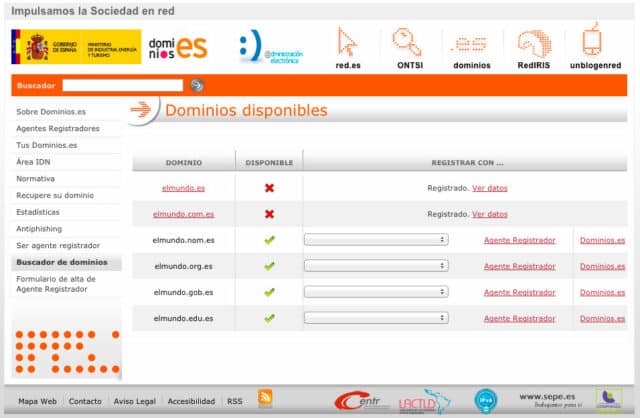This screenshot has width=640, height=418.
Task: Open Ver datos for elmundo.com.es
Action: tap(490, 214)
